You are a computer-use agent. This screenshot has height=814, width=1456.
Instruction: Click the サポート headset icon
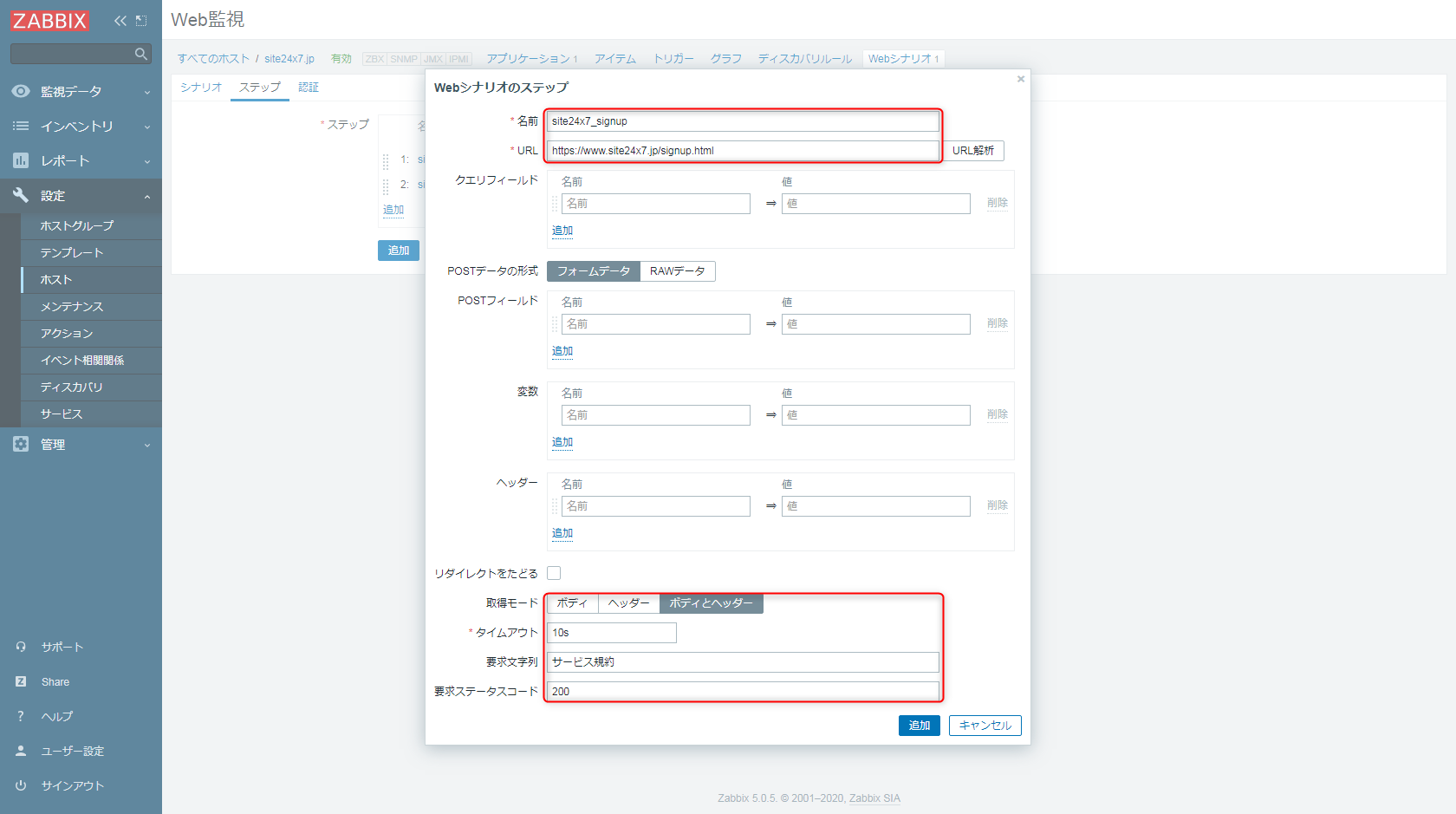[21, 647]
